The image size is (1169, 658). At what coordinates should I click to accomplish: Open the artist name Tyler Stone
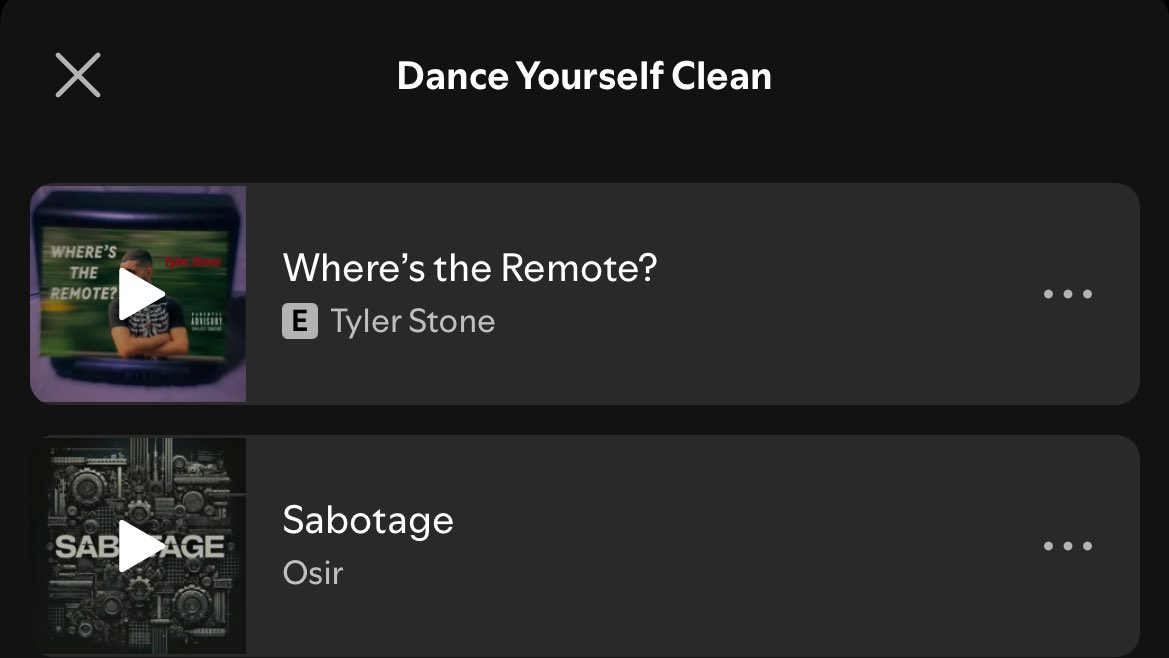[x=412, y=321]
